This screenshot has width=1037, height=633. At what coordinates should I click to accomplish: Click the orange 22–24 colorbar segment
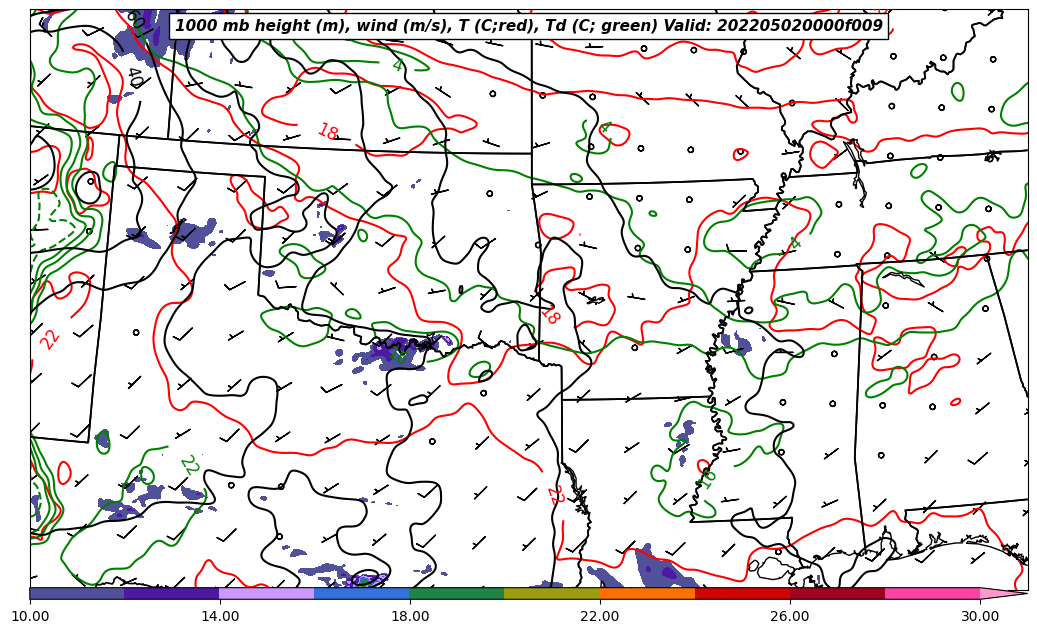pyautogui.click(x=647, y=593)
